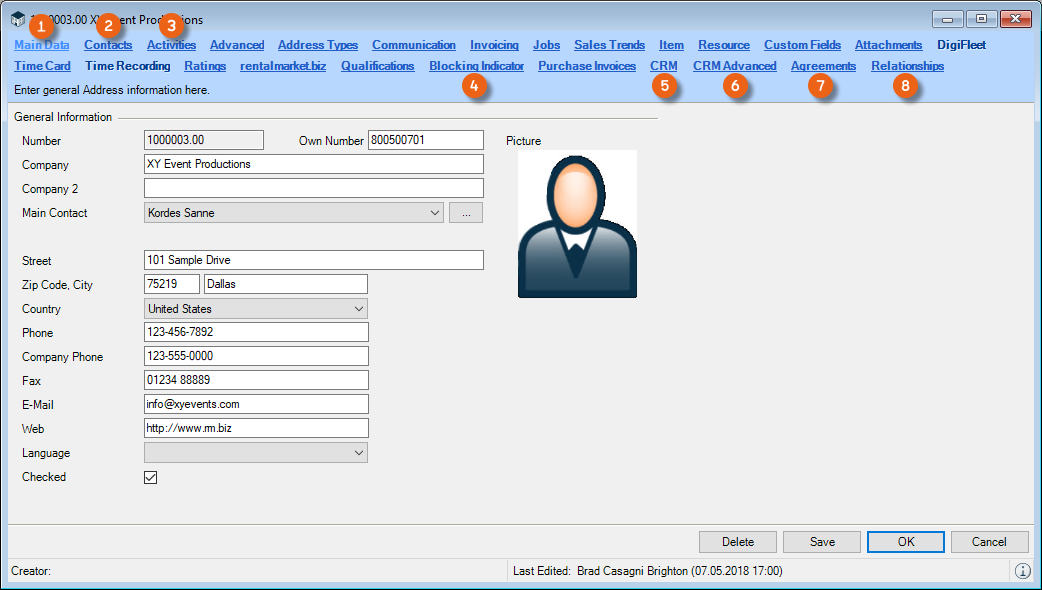1042x590 pixels.
Task: Switch to the Communication tab
Action: tap(413, 45)
